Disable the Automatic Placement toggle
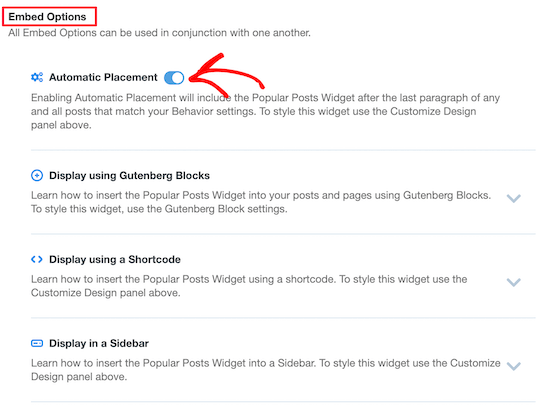550x412 pixels. (x=174, y=77)
